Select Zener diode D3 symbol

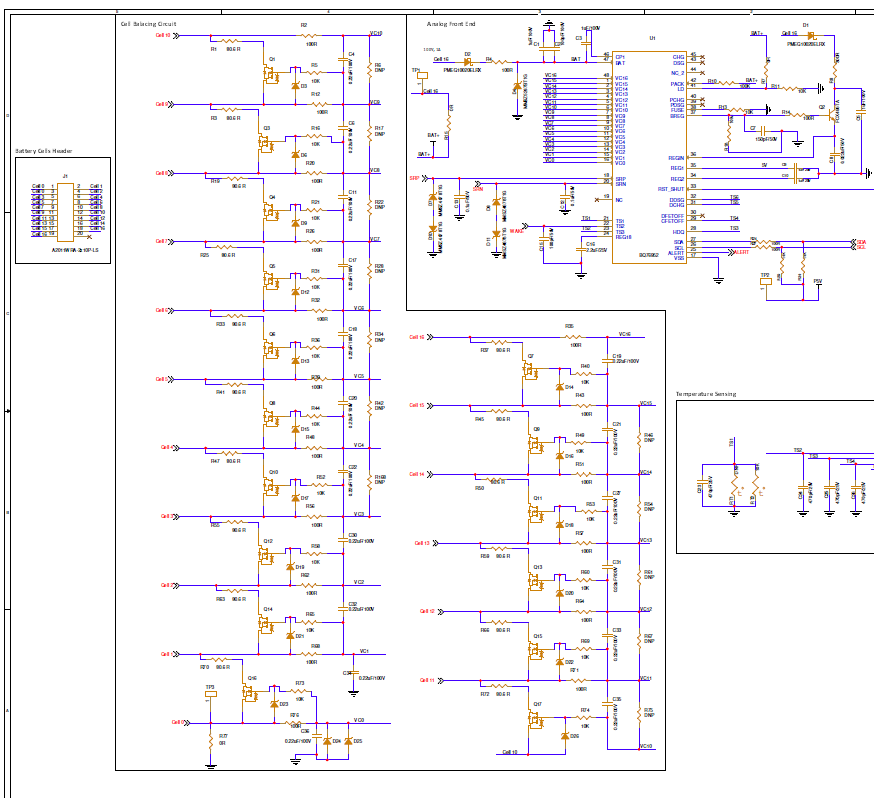point(295,86)
